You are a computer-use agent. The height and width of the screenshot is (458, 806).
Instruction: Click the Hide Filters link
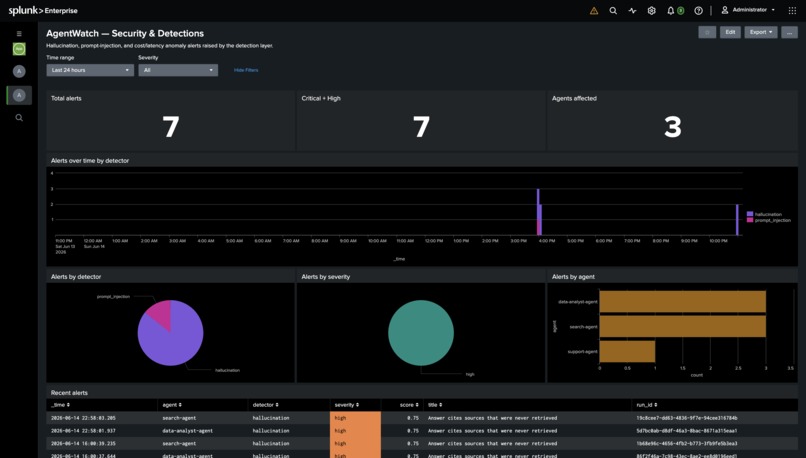click(x=246, y=70)
